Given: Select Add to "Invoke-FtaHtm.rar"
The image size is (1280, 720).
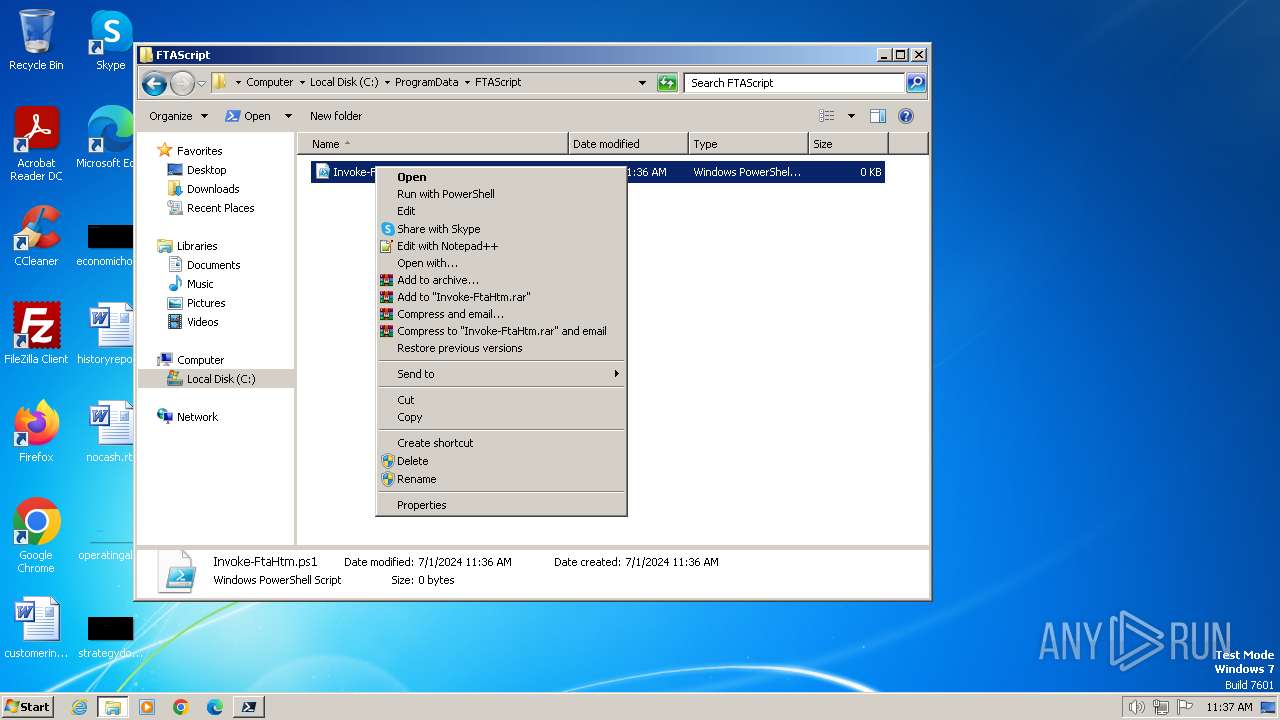Looking at the screenshot, I should [501, 297].
